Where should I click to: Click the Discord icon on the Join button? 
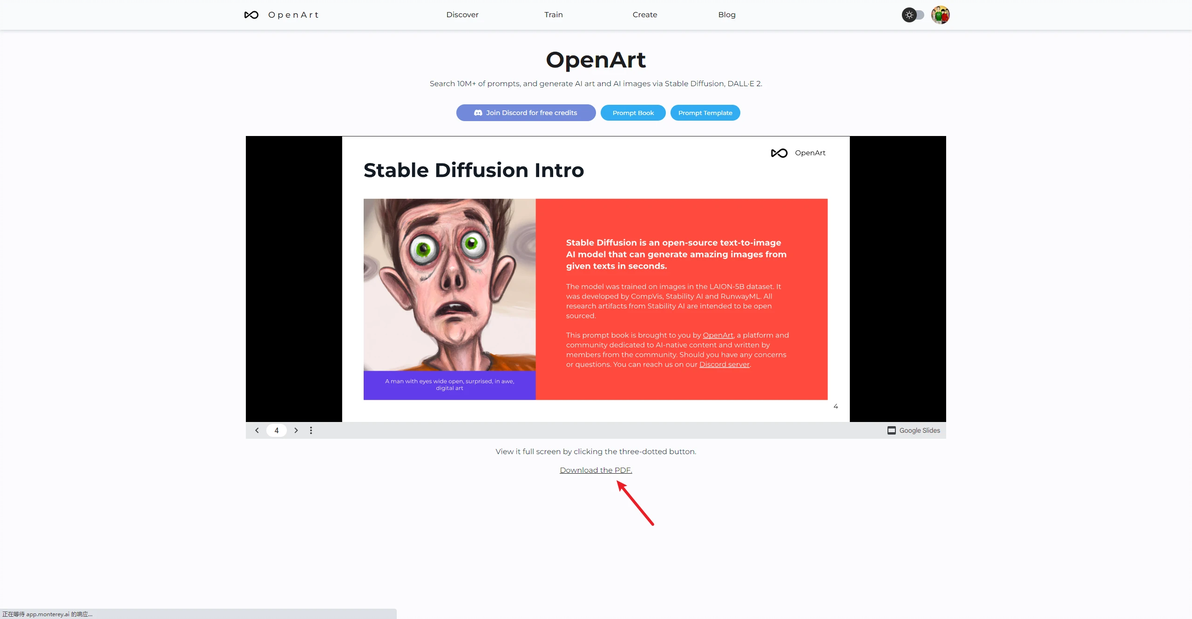478,113
